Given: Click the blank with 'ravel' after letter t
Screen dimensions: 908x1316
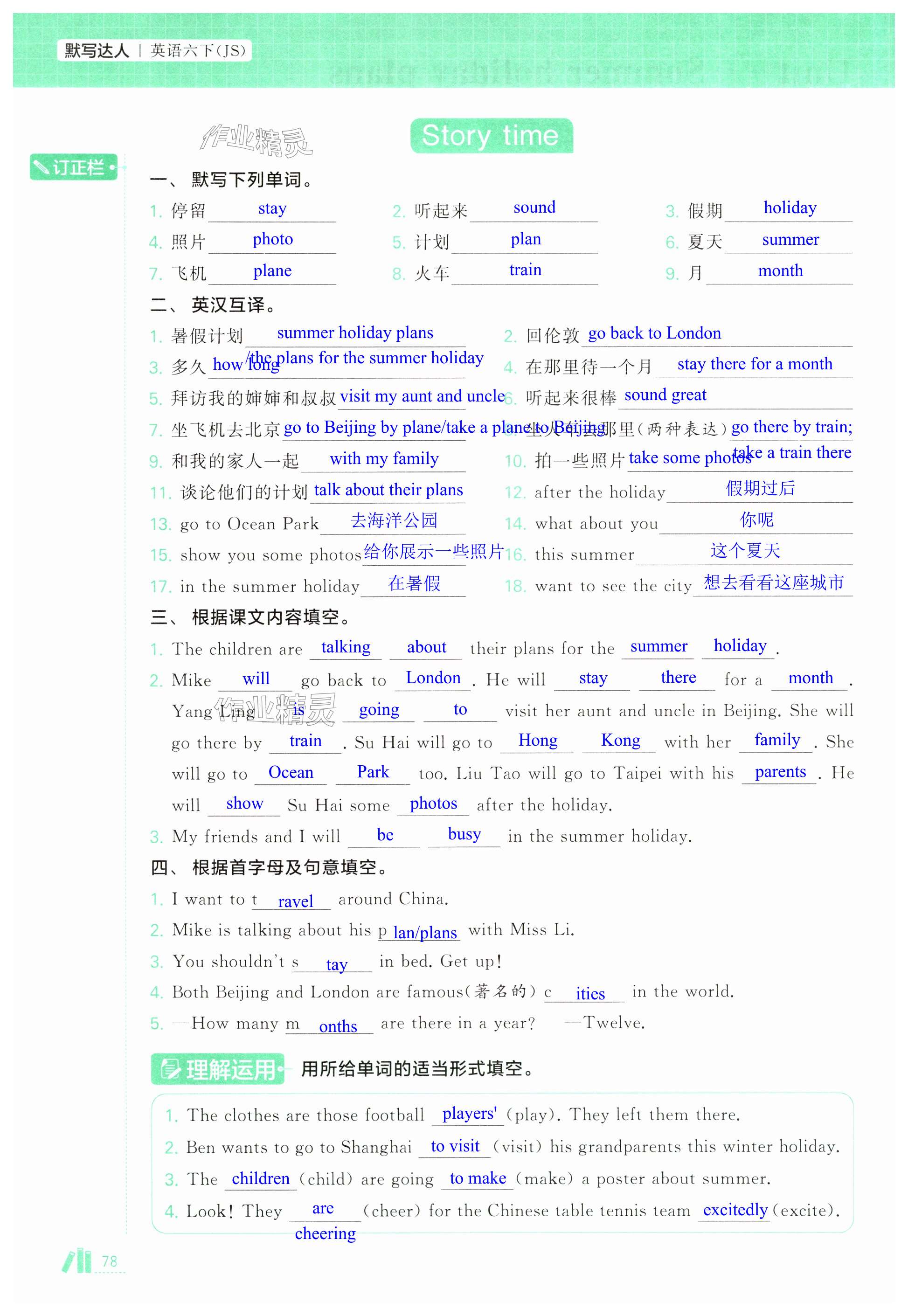Looking at the screenshot, I should (x=295, y=901).
